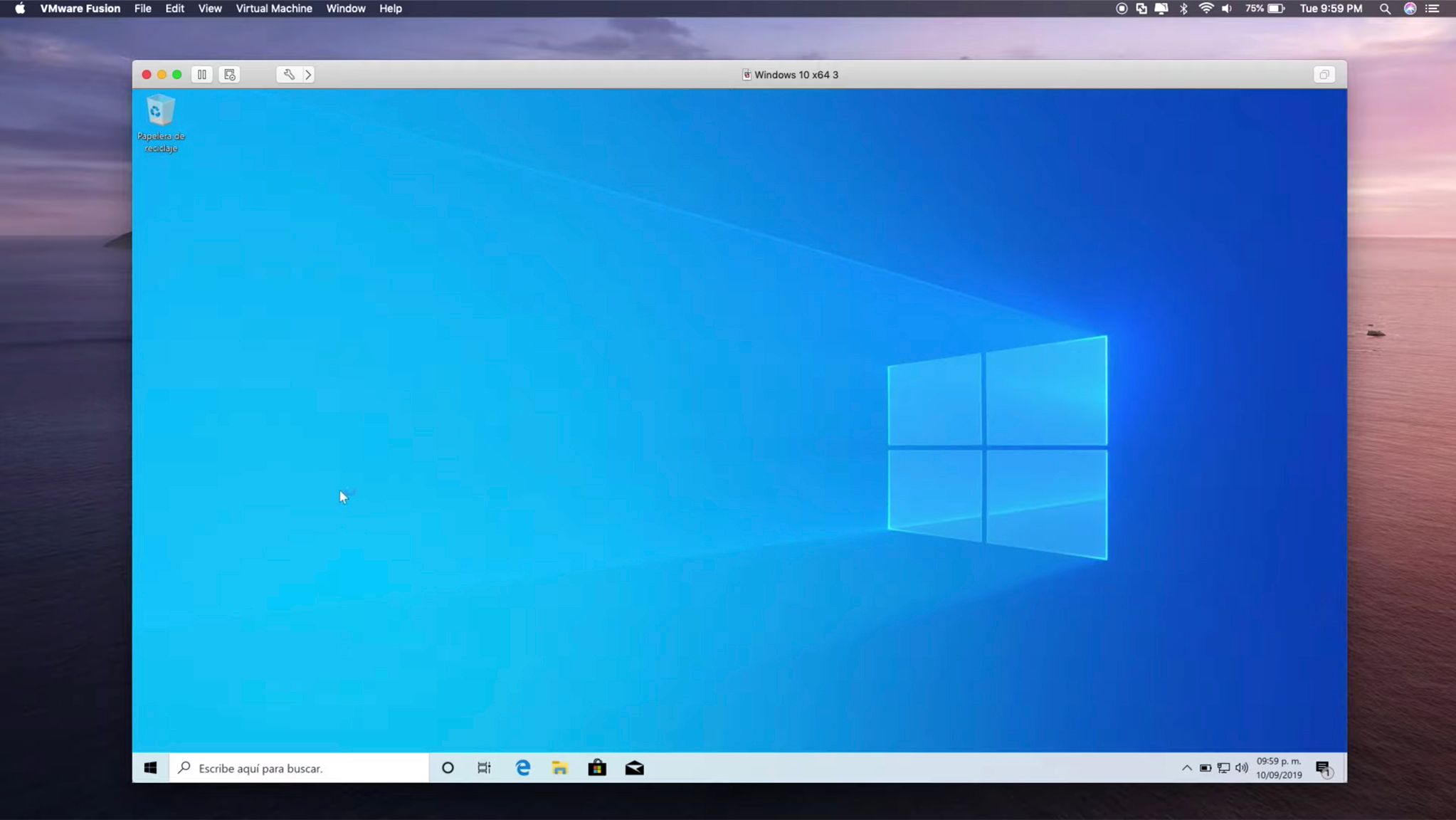Open the Virtual Machine menu
1456x820 pixels.
(x=274, y=9)
